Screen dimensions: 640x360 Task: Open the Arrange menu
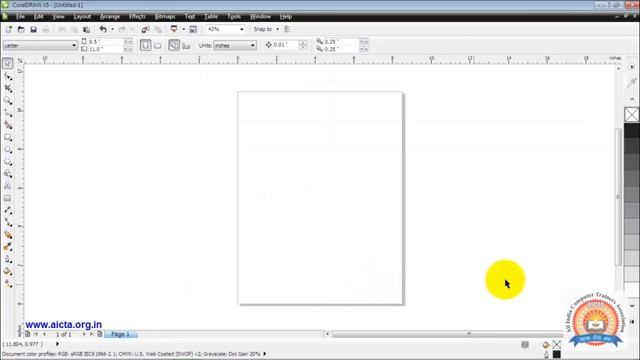tap(110, 17)
